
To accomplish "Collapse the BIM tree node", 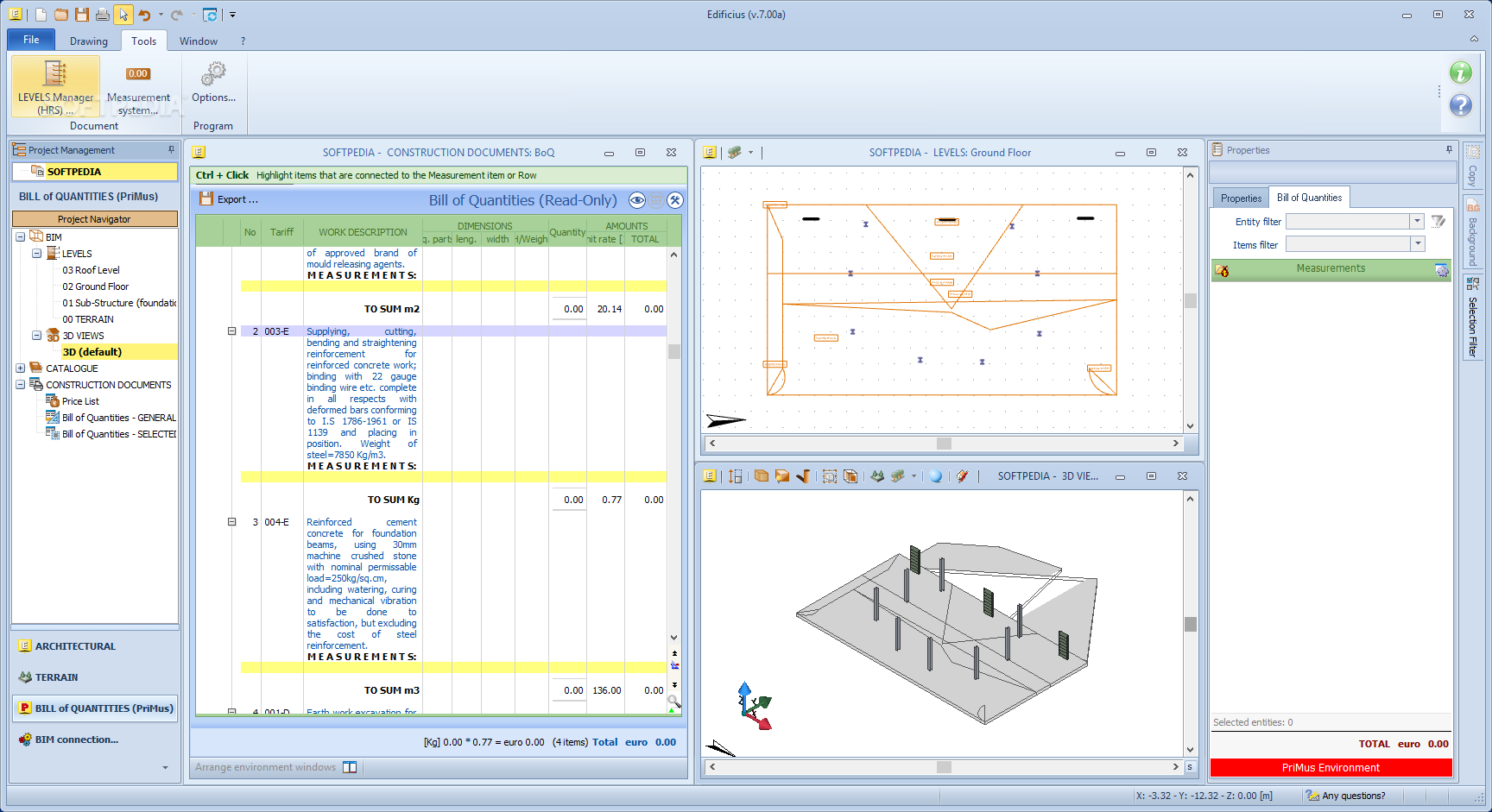I will [x=20, y=236].
